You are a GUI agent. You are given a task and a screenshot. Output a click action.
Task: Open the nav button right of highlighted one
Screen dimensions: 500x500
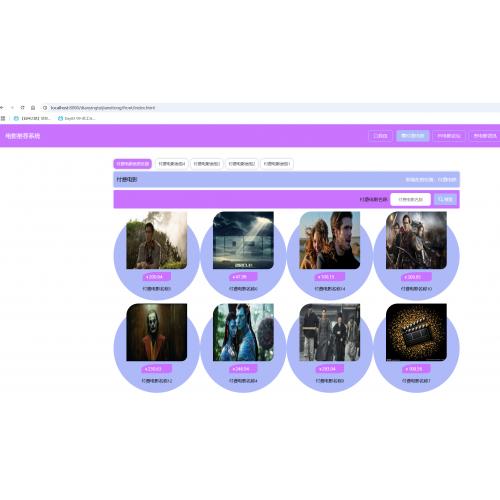449,136
